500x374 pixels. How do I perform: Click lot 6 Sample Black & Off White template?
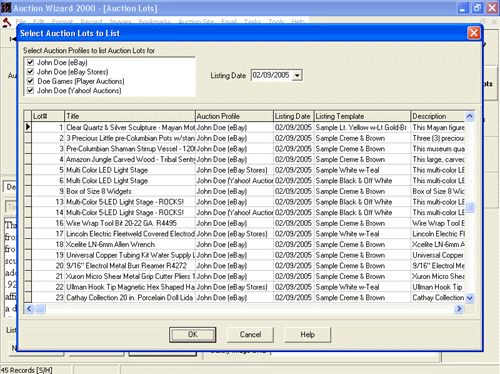click(x=362, y=181)
